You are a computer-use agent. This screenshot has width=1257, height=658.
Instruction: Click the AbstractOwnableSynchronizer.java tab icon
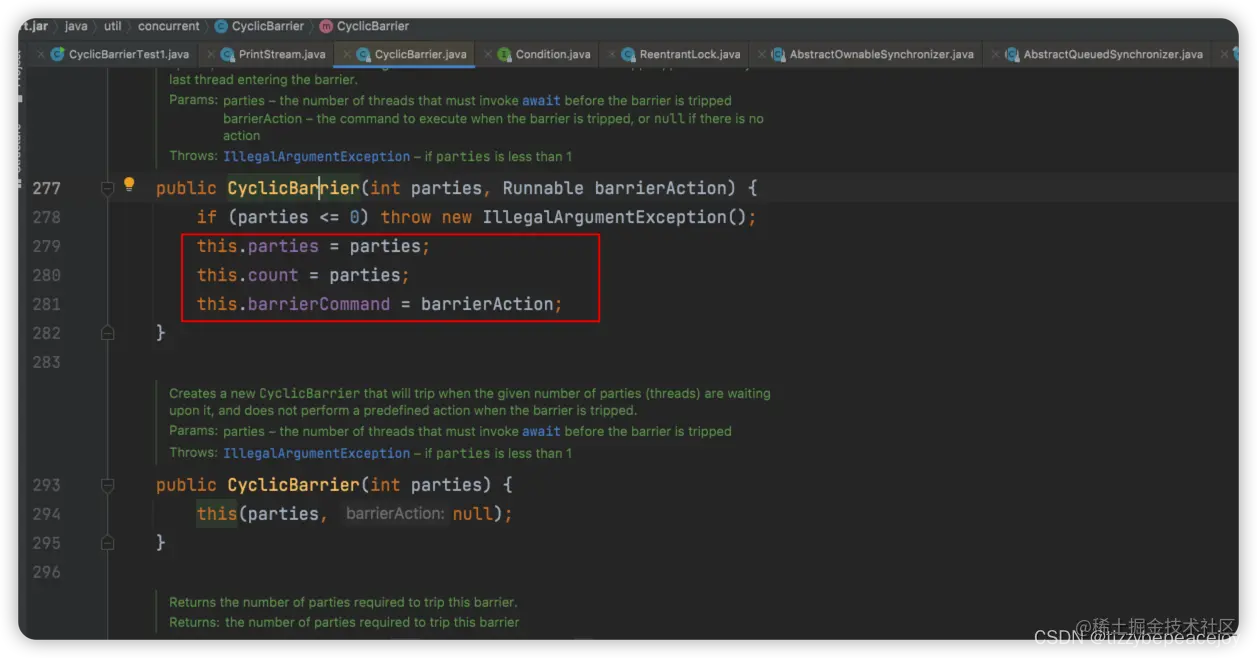(778, 55)
